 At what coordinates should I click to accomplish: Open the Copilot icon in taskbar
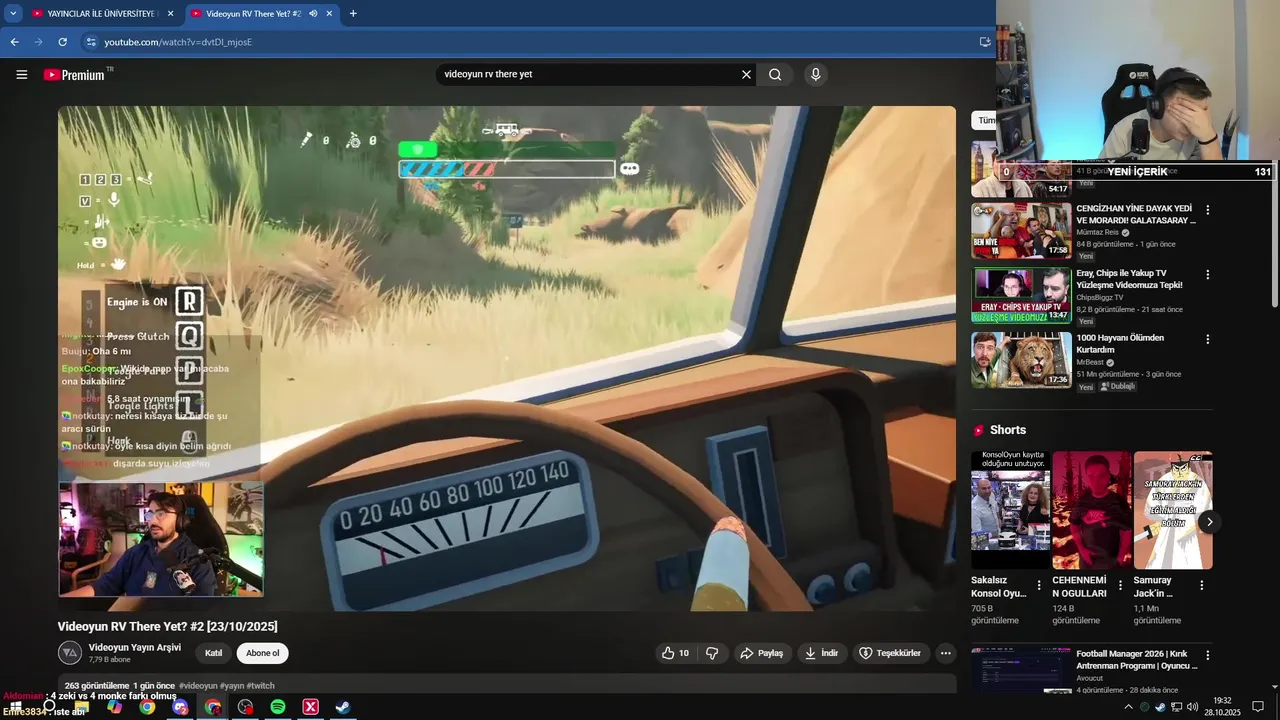[114, 707]
